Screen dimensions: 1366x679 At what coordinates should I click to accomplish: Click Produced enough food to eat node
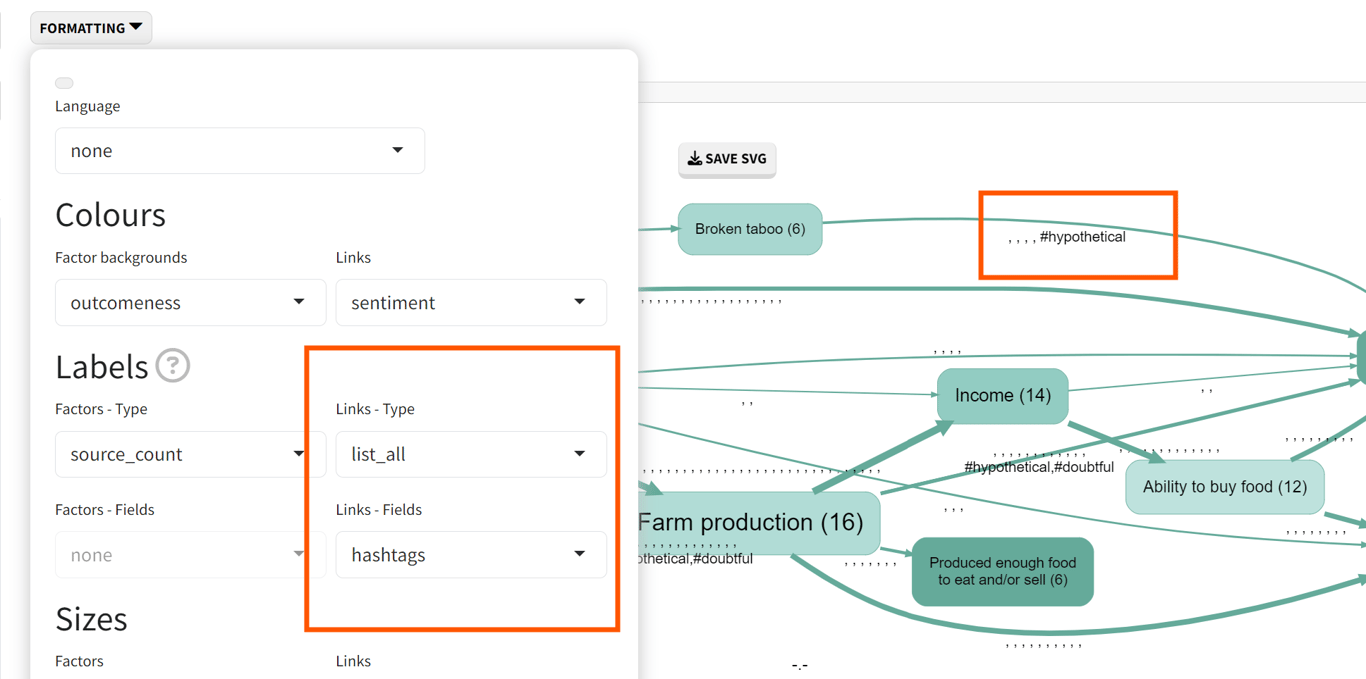pyautogui.click(x=1002, y=571)
